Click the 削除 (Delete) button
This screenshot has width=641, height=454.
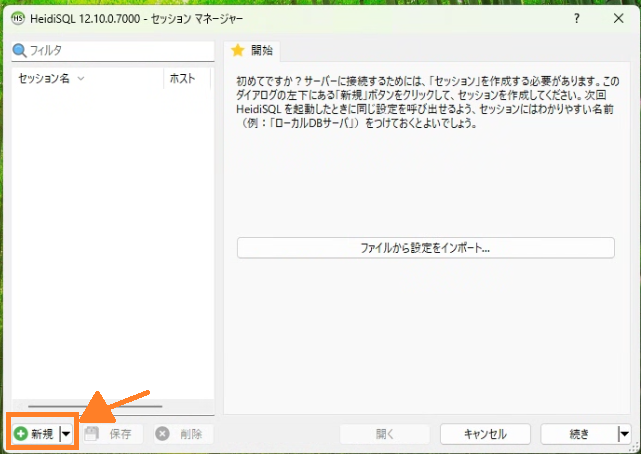pyautogui.click(x=184, y=434)
